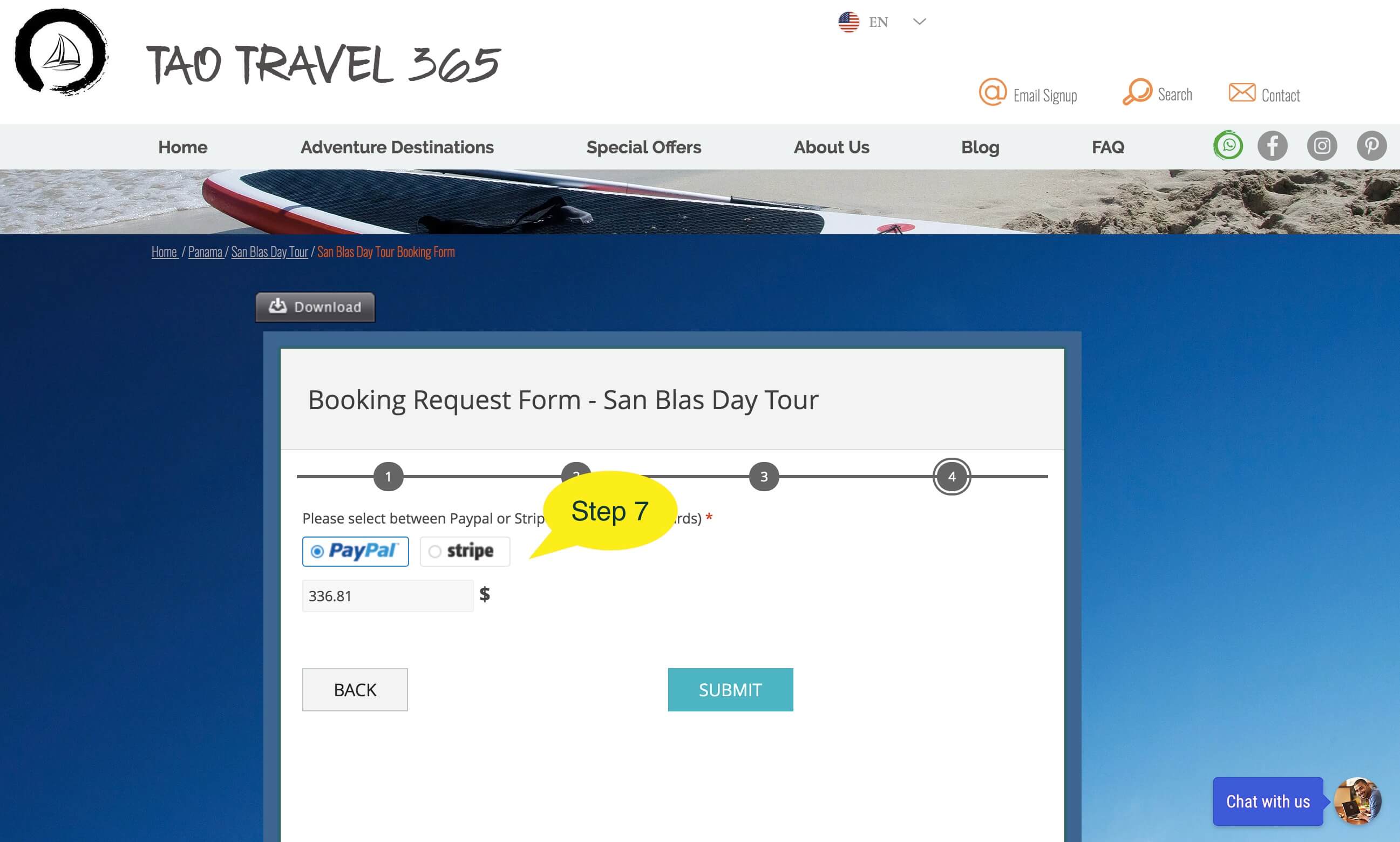1400x842 pixels.
Task: Go to form step 1 marker
Action: pos(388,476)
